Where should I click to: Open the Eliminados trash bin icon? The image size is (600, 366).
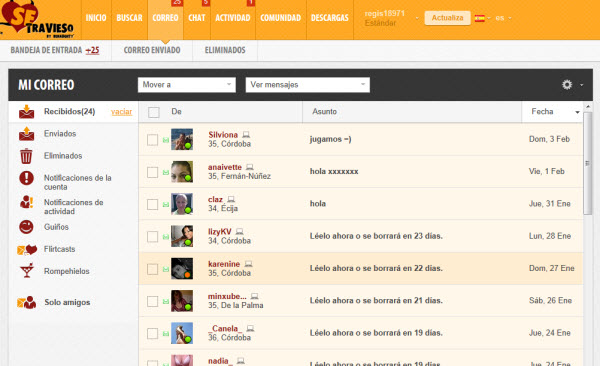click(x=26, y=156)
